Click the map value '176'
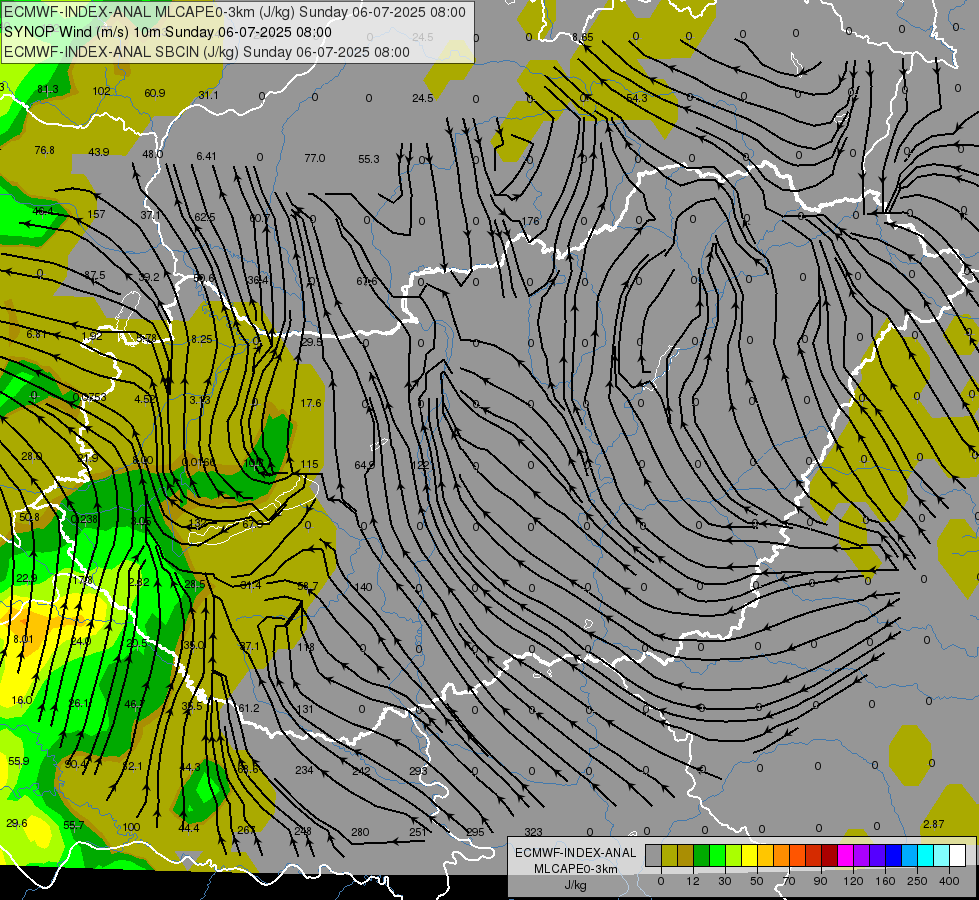Image resolution: width=979 pixels, height=900 pixels. coord(530,221)
